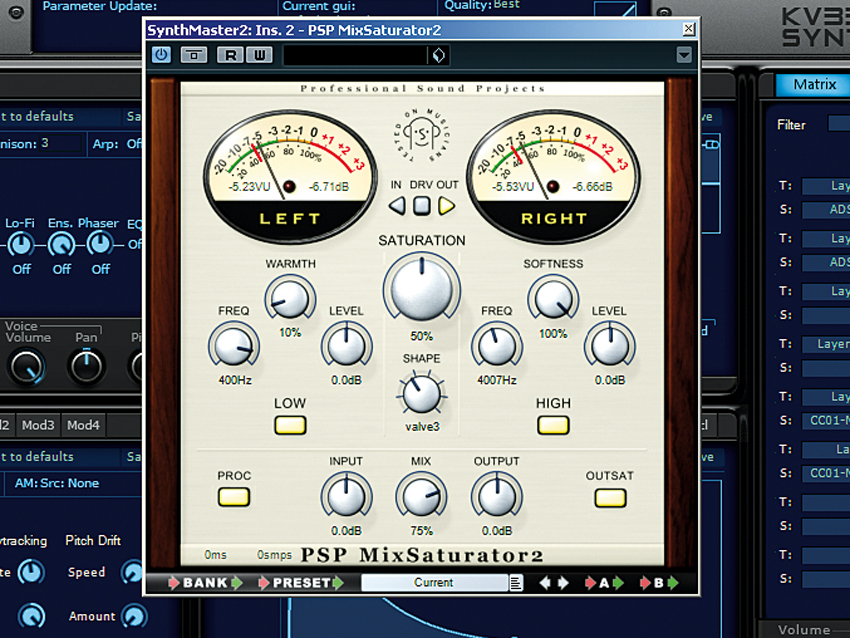This screenshot has height=638, width=850.
Task: Switch to the Mod3 tab
Action: pos(38,425)
